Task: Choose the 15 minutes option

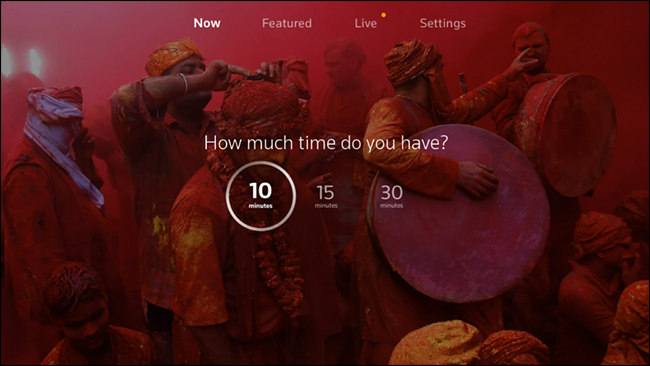Action: (x=325, y=196)
